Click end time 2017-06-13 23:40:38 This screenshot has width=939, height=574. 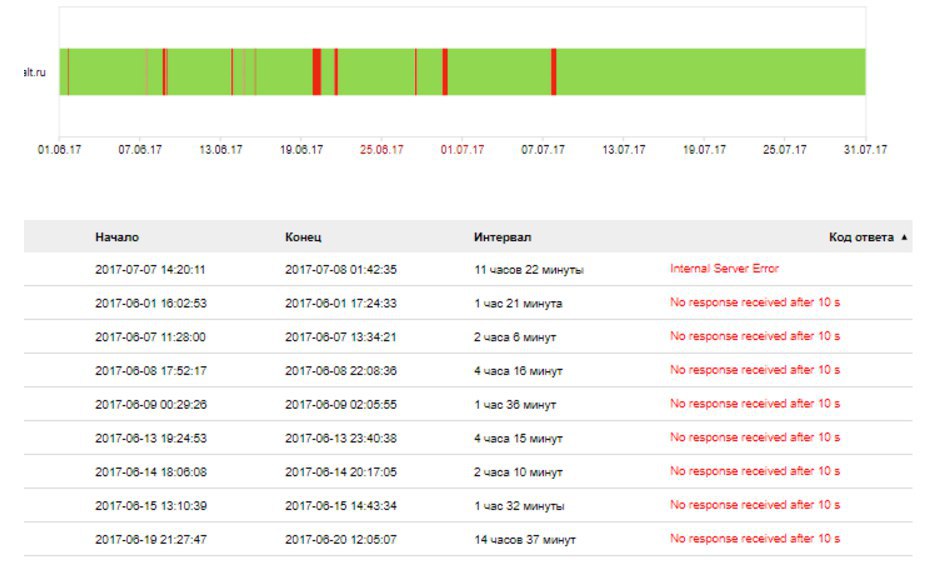(x=341, y=438)
